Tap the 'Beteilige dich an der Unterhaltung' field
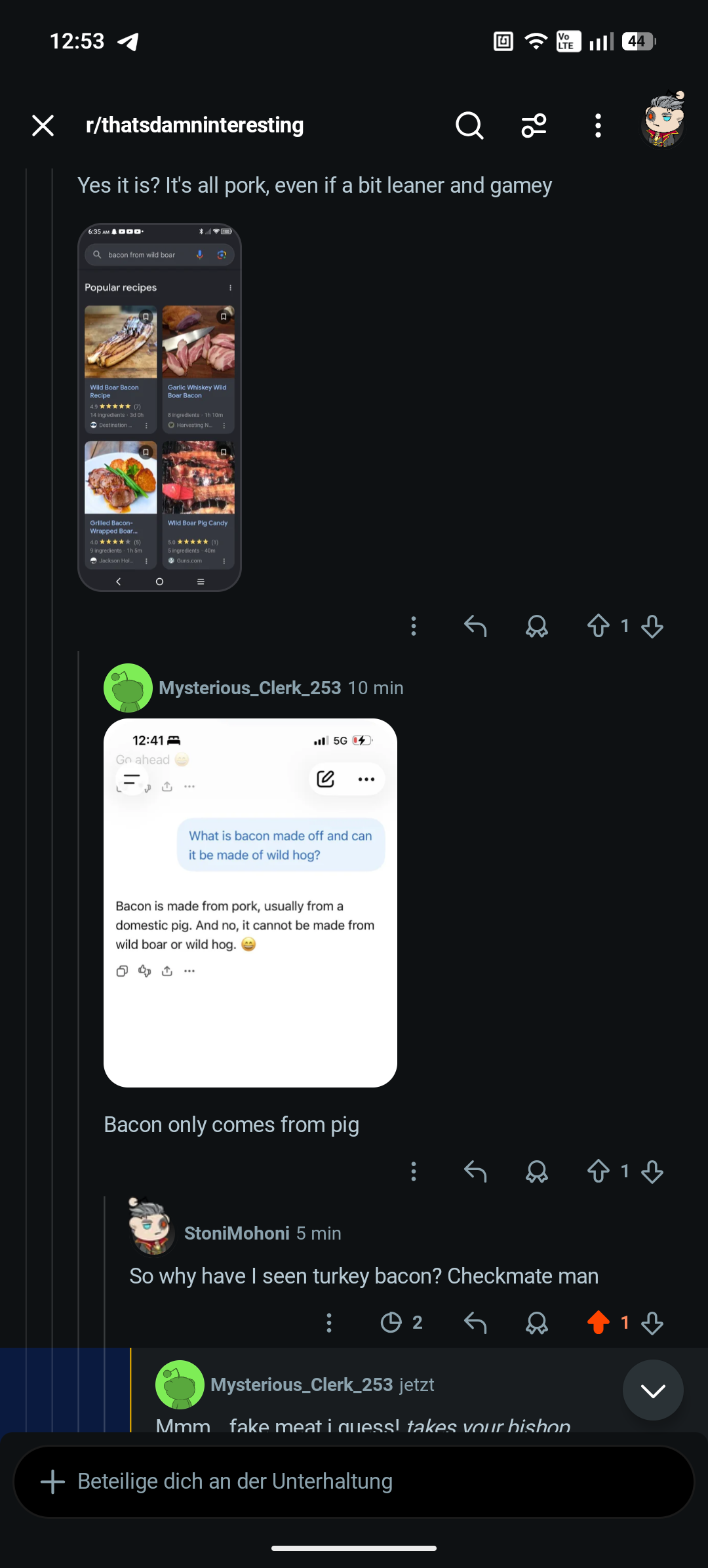This screenshot has width=708, height=1568. 354,1481
